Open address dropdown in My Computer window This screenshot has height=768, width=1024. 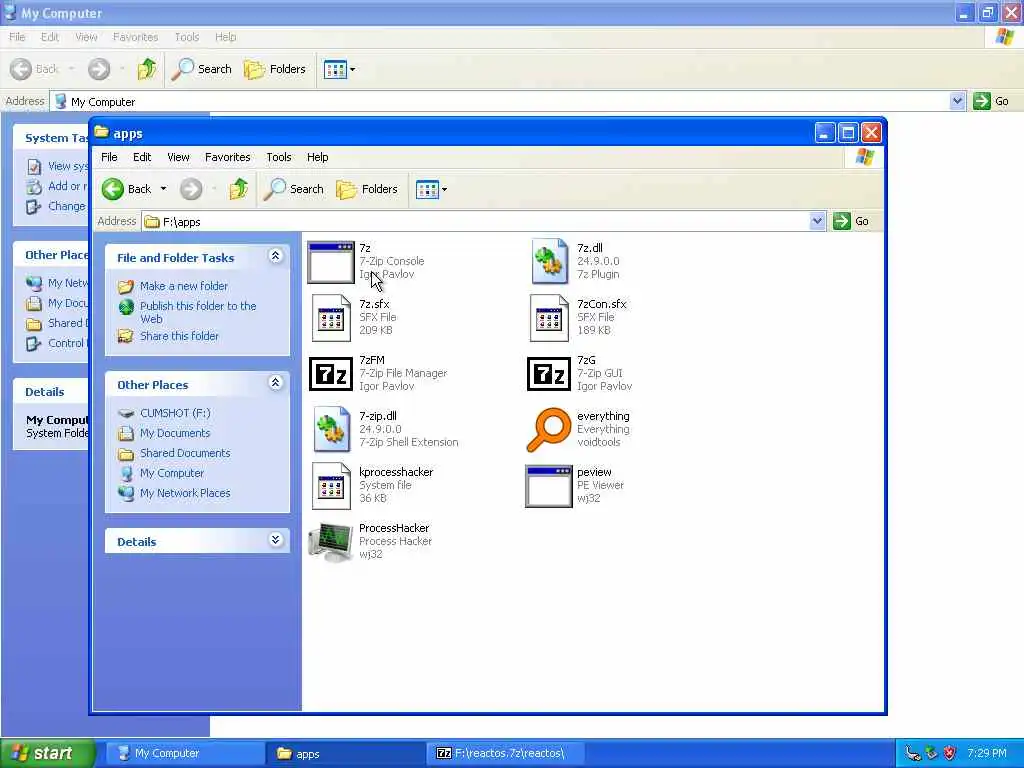(x=957, y=101)
